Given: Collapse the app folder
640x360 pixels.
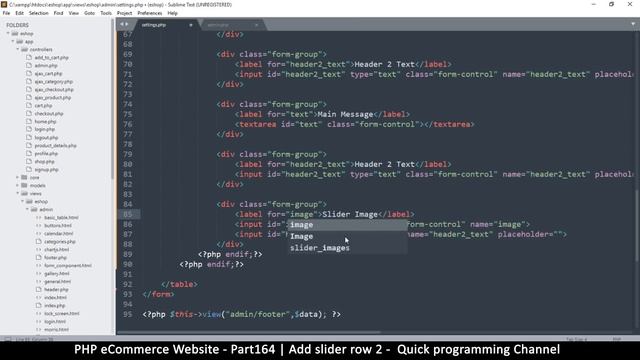Looking at the screenshot, I should click(x=13, y=42).
